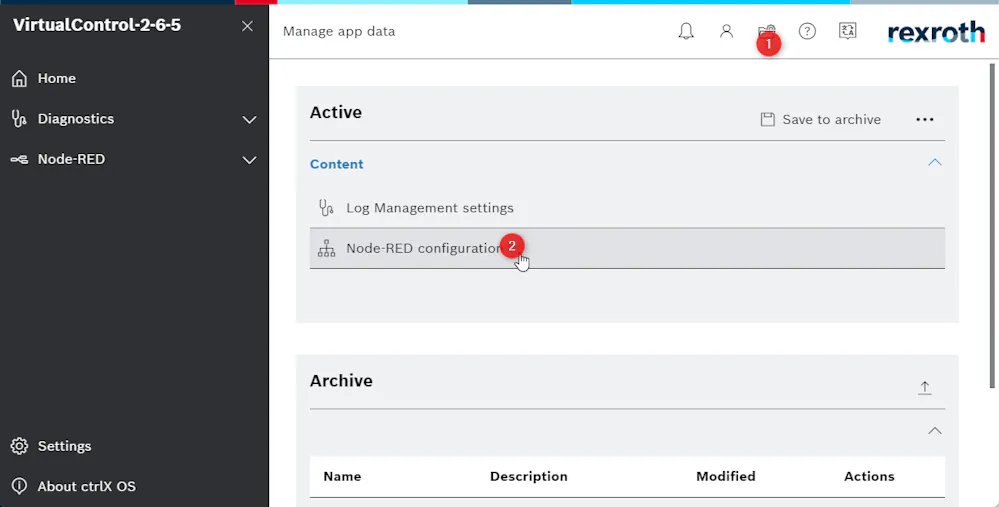Click the Archive section heading
The height and width of the screenshot is (507, 999).
click(x=341, y=381)
